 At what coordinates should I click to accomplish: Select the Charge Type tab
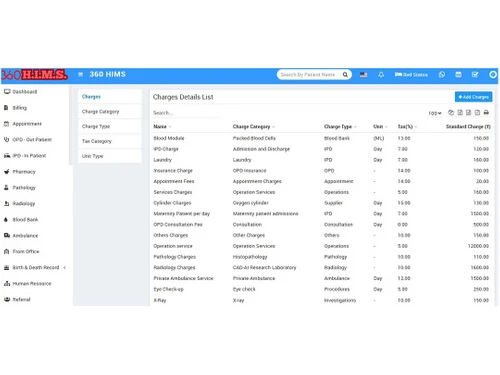109,126
